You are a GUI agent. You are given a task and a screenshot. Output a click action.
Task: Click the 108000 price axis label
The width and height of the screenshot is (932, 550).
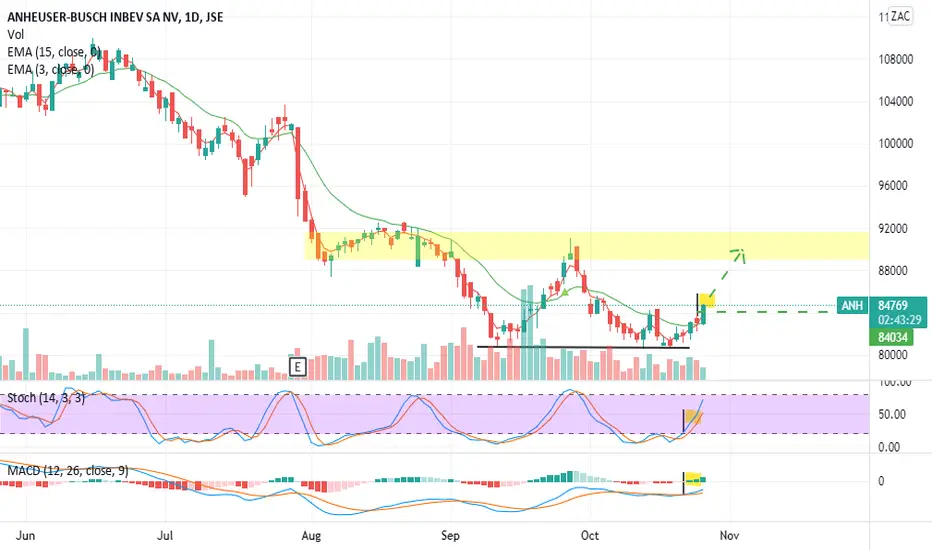[x=896, y=59]
